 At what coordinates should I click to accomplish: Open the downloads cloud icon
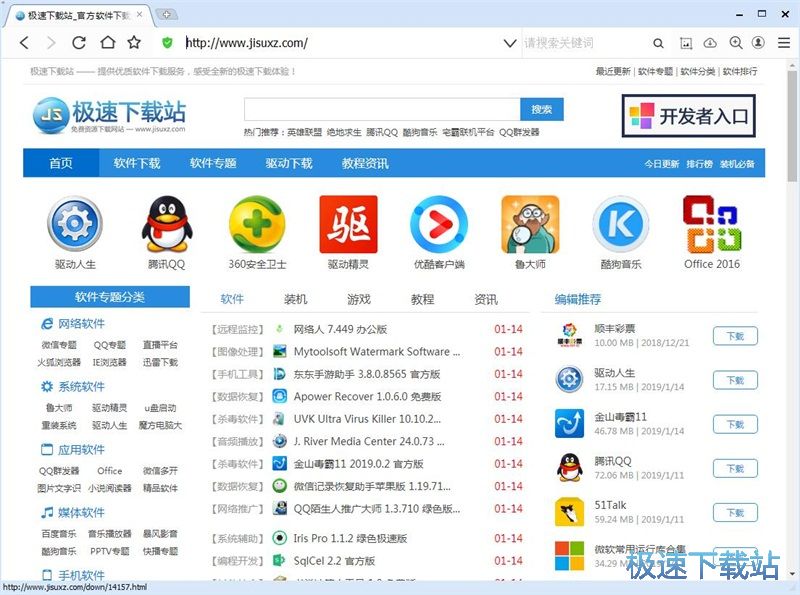tap(710, 43)
